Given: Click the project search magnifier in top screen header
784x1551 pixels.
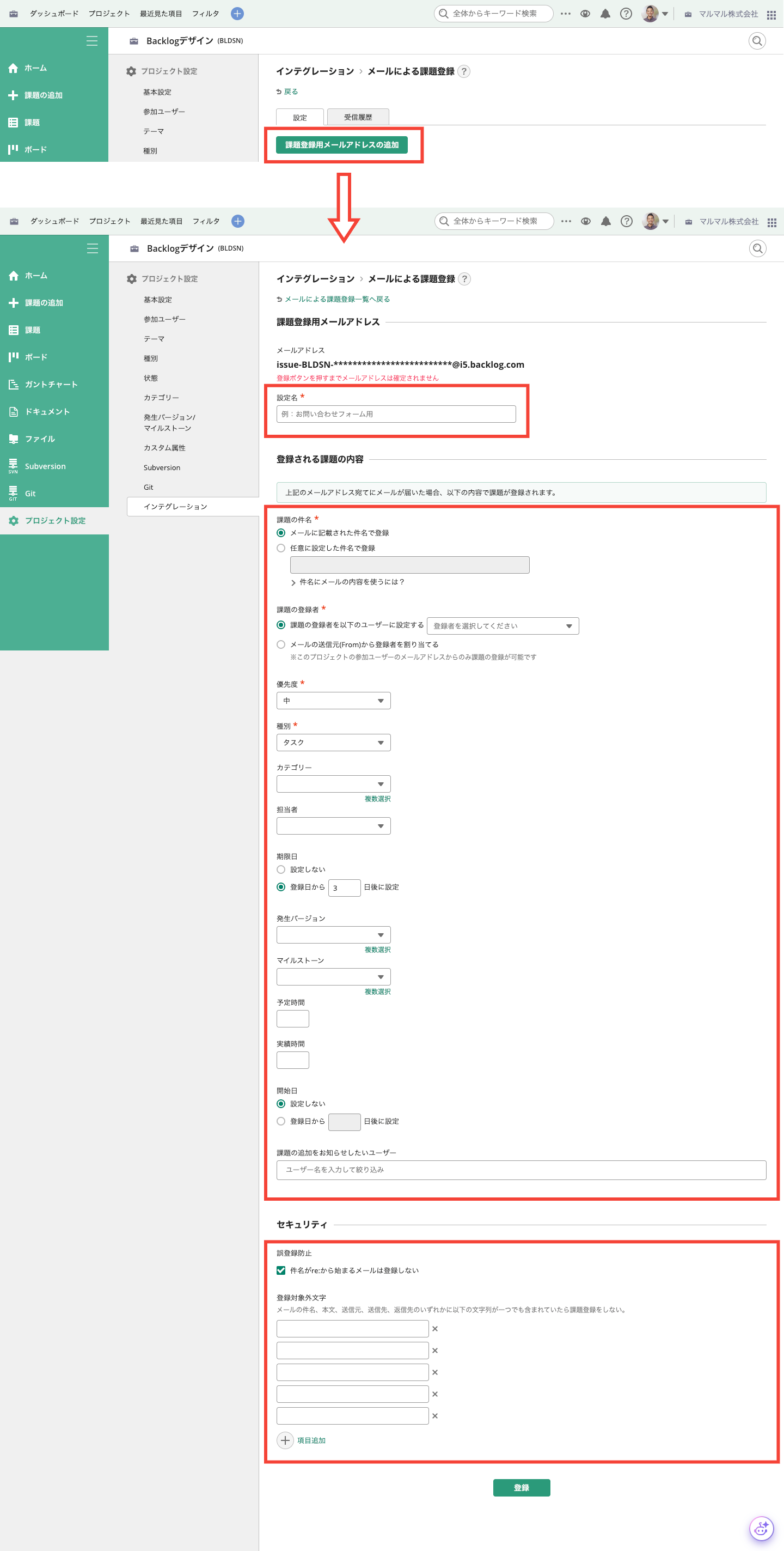Looking at the screenshot, I should (757, 40).
